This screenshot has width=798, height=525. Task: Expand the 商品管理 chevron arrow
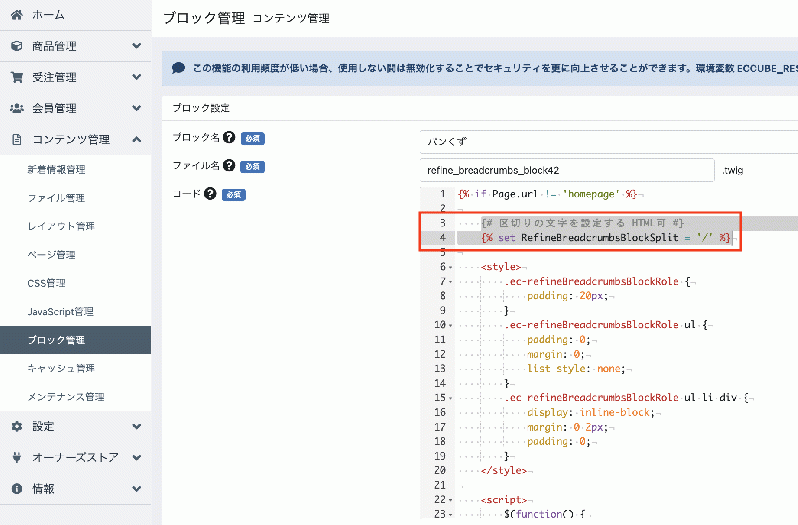pos(136,46)
